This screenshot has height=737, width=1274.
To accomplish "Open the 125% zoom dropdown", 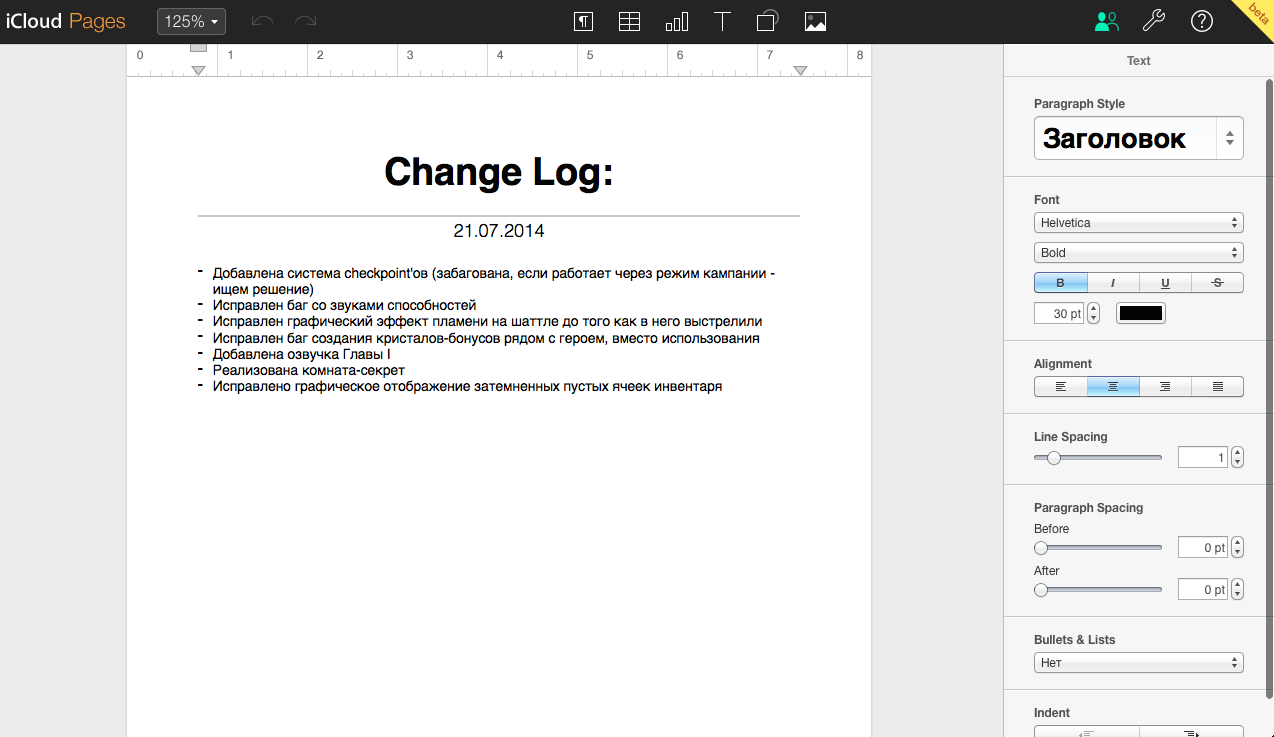I will 191,21.
